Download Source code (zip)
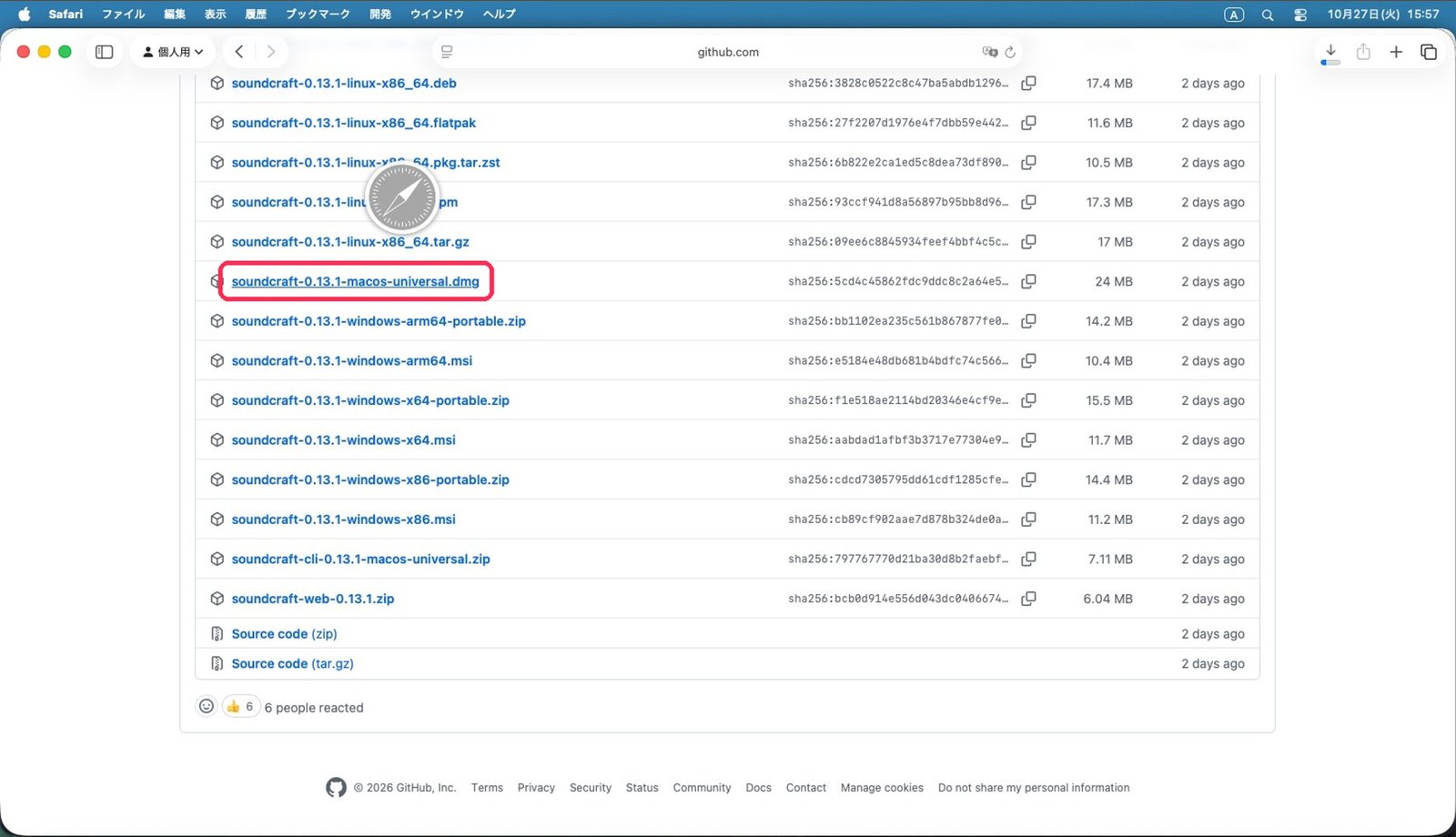Image resolution: width=1456 pixels, height=837 pixels. (x=284, y=634)
